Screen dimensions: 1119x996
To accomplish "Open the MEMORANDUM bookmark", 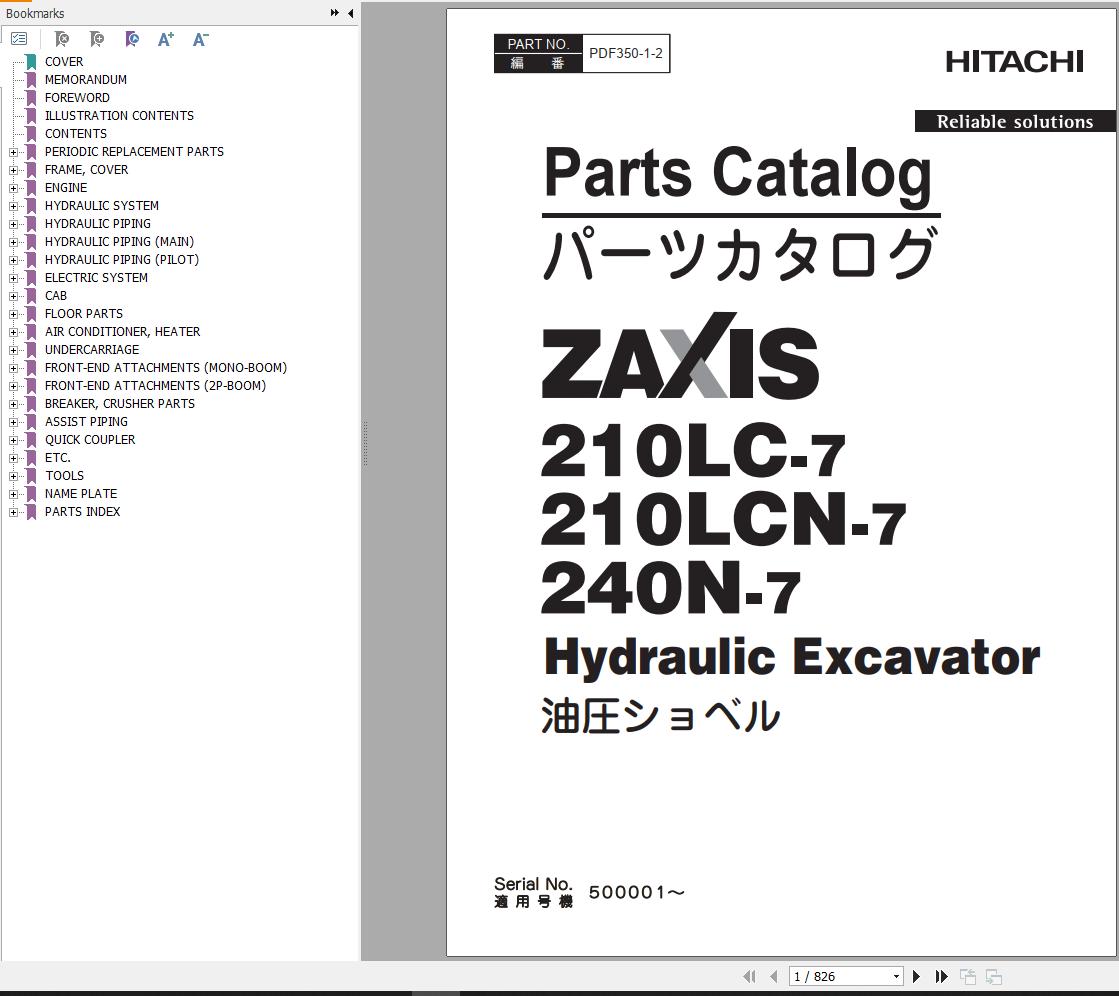I will (86, 80).
